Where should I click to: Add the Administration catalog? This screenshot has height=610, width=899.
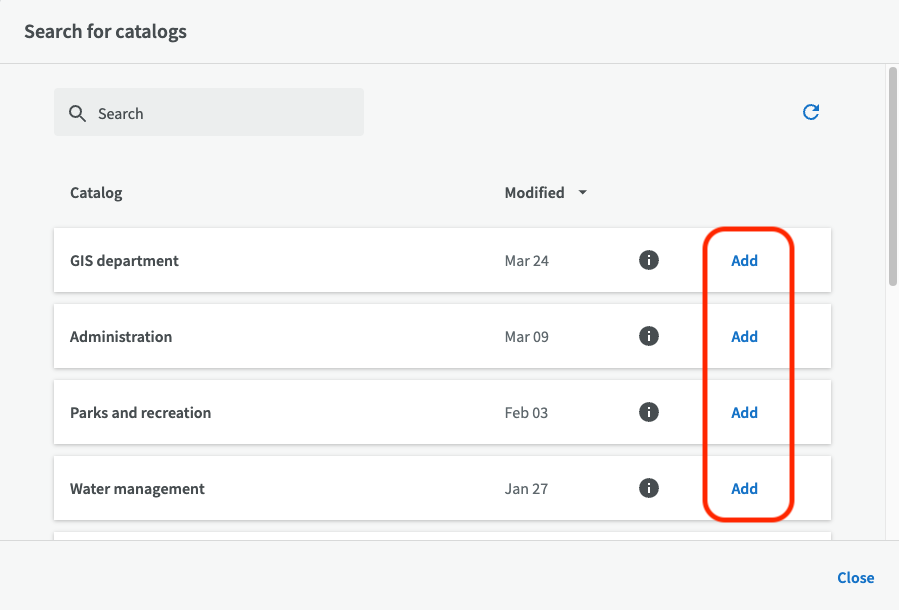744,337
